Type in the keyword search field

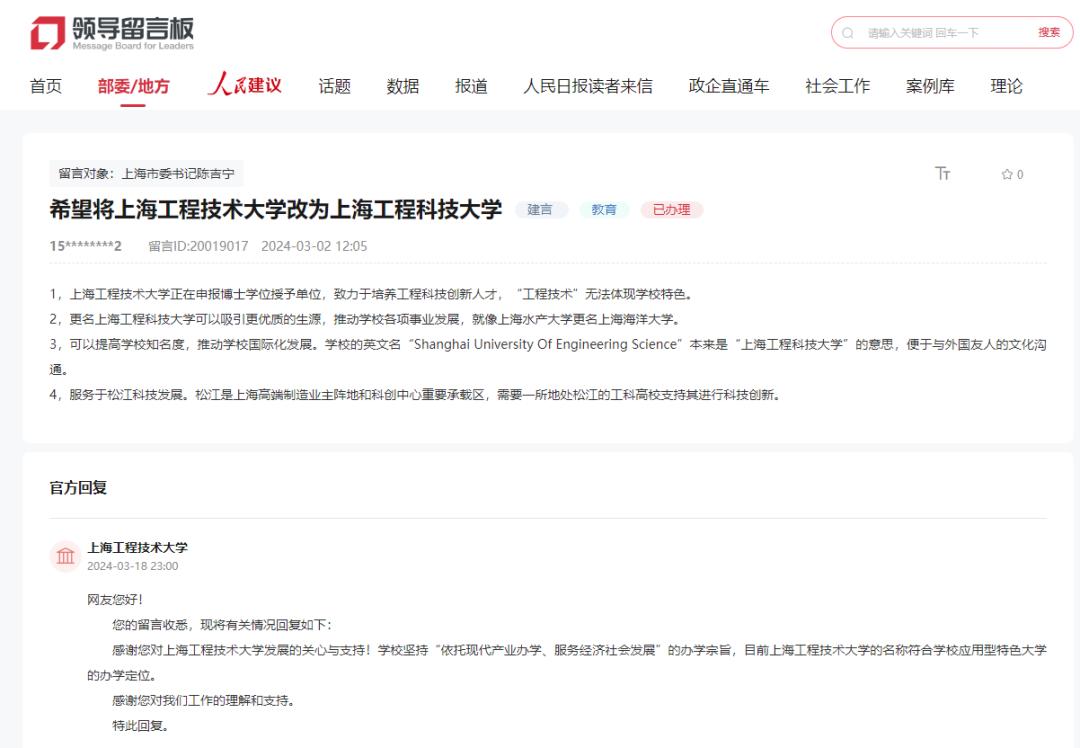(x=940, y=33)
